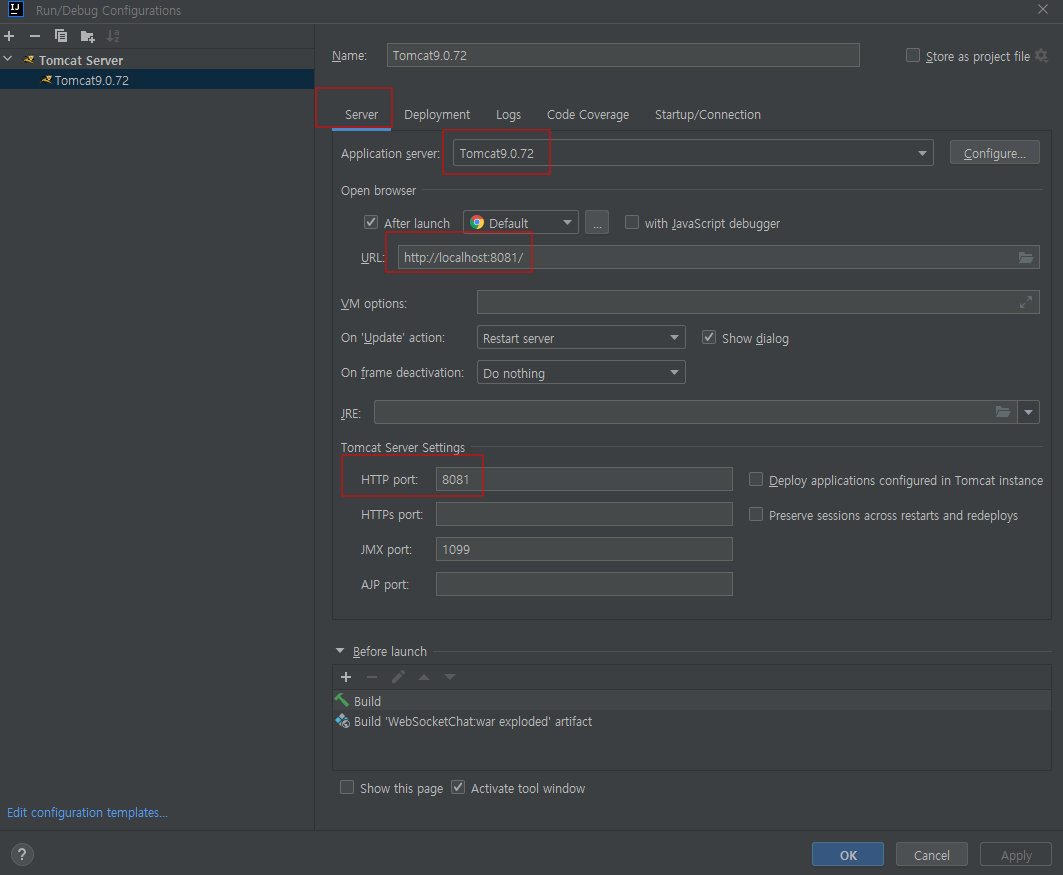This screenshot has height=875, width=1063.
Task: Click the AJP port field
Action: [584, 584]
